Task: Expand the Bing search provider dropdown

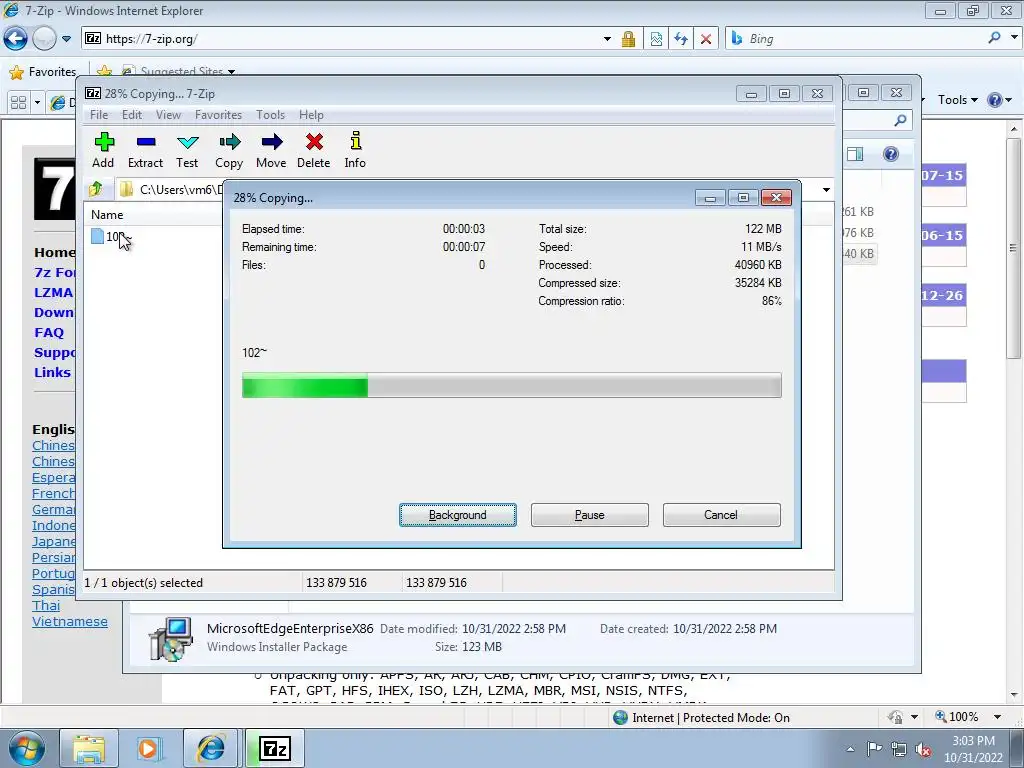Action: (1014, 38)
